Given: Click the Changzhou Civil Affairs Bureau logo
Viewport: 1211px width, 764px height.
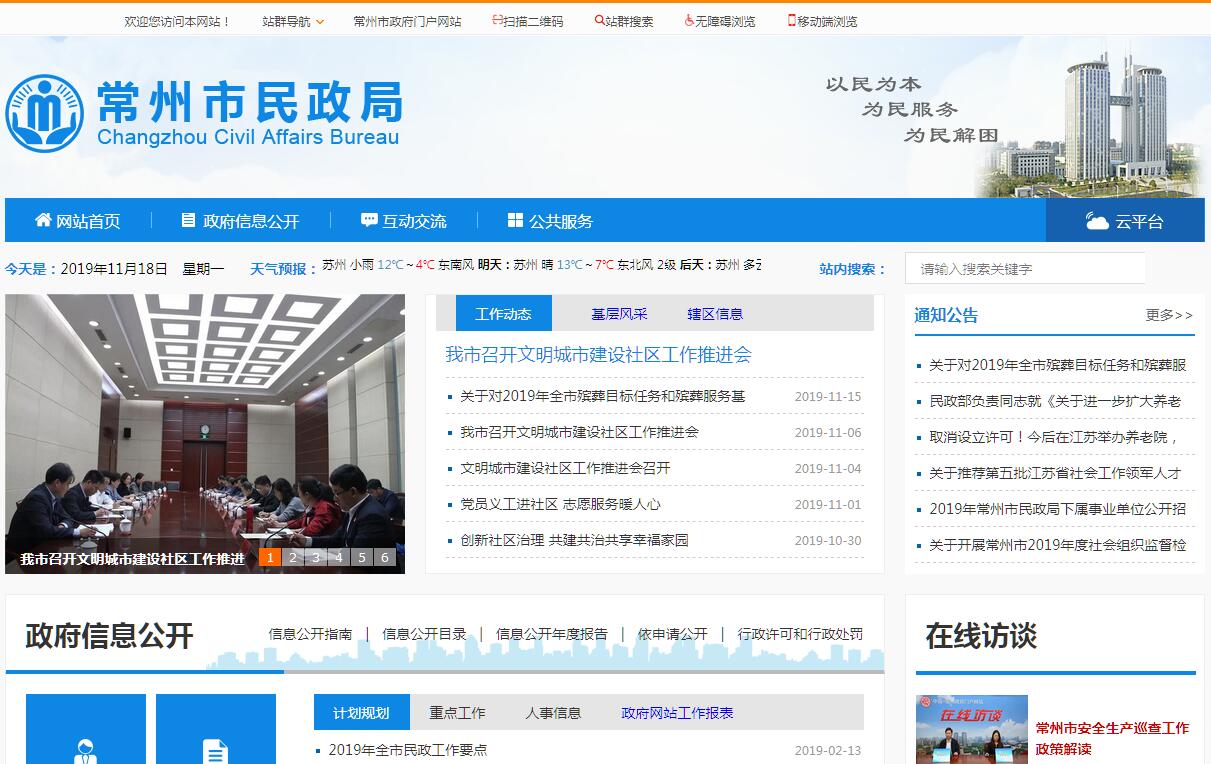Looking at the screenshot, I should 45,113.
